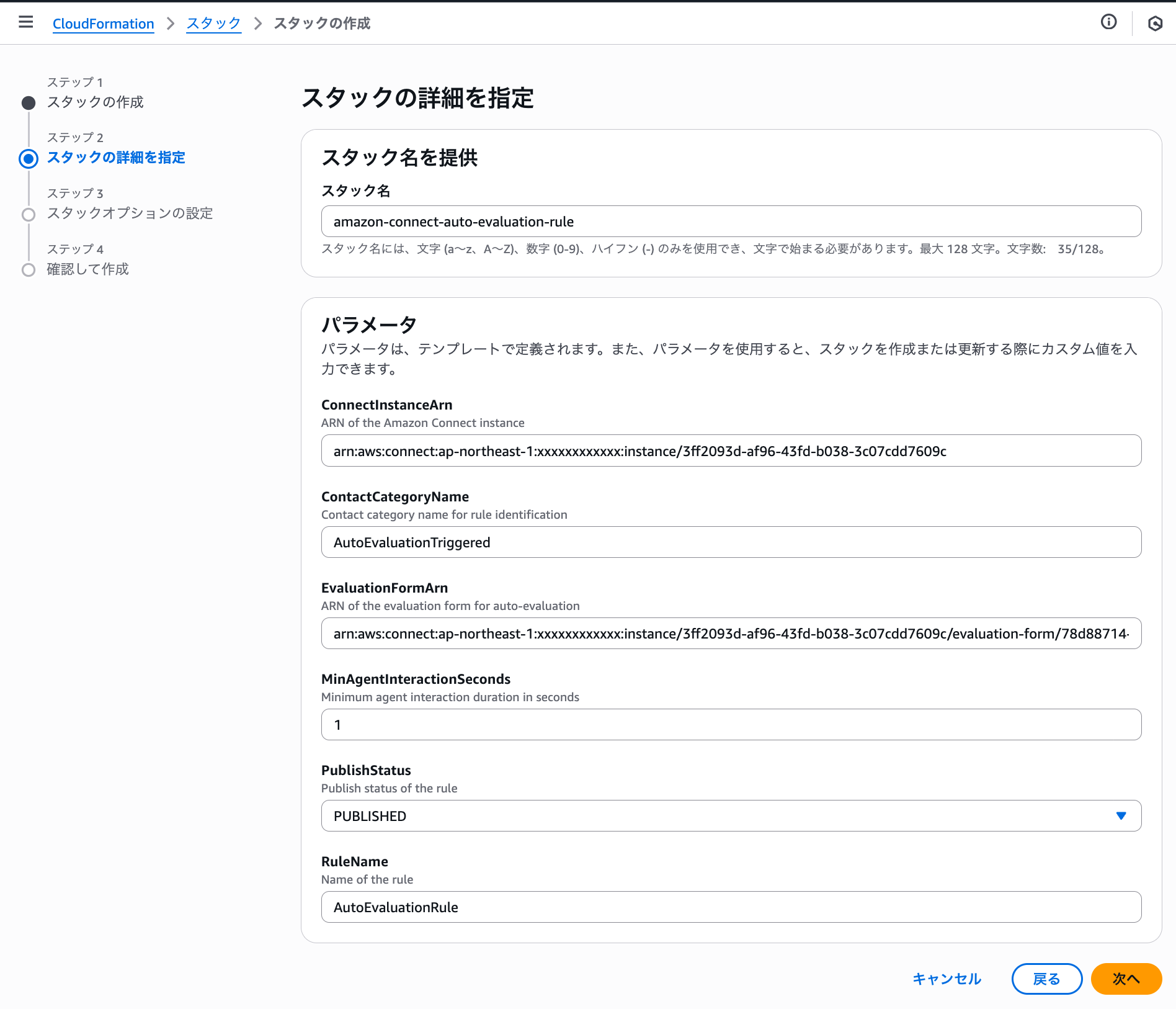Click 'ARN of the Amazon Connect instance' description

coord(423,423)
